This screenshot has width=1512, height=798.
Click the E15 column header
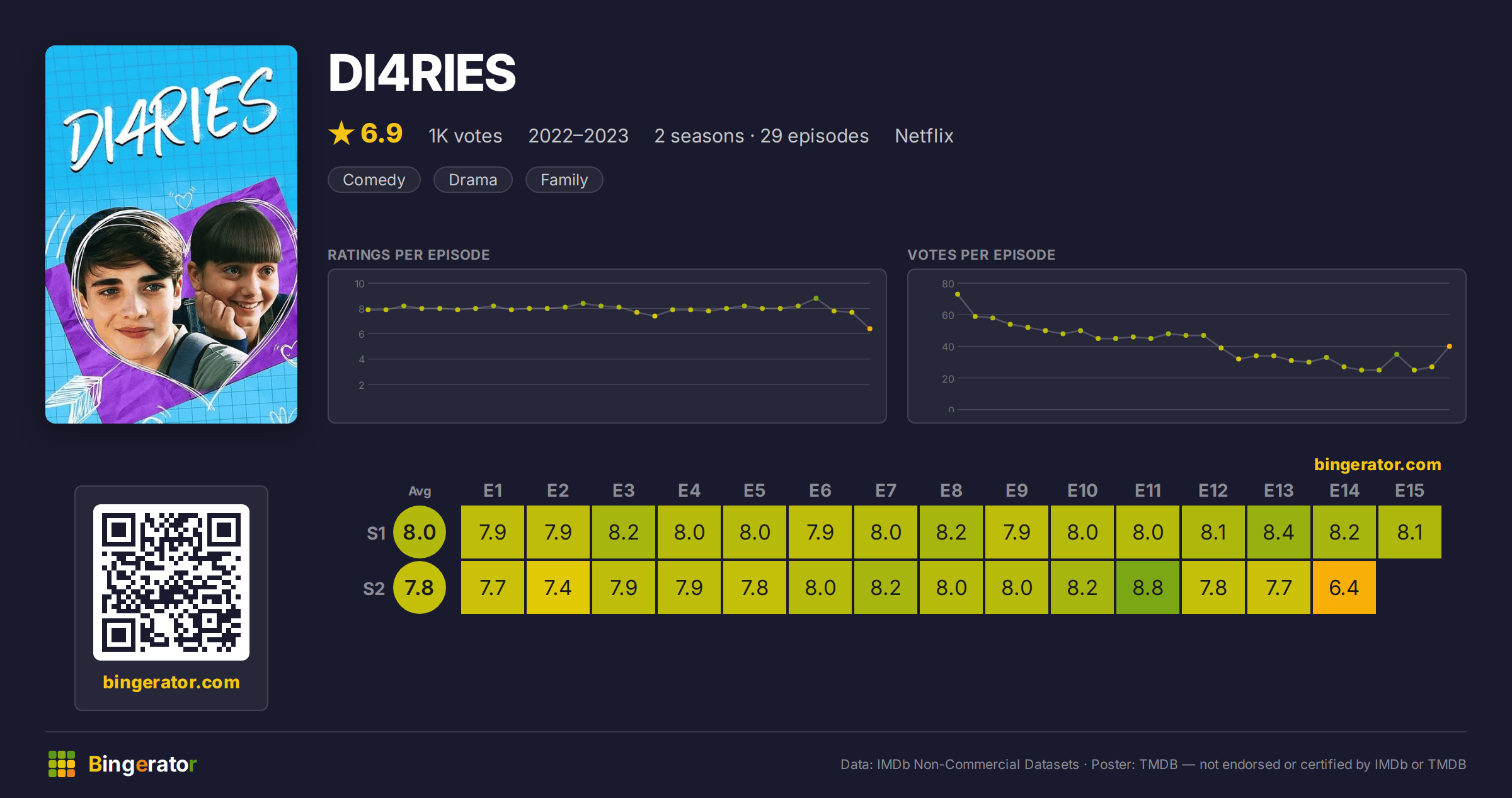coord(1410,490)
